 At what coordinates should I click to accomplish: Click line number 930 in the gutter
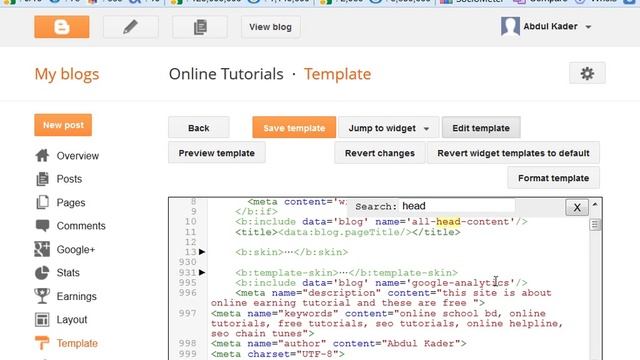(187, 262)
